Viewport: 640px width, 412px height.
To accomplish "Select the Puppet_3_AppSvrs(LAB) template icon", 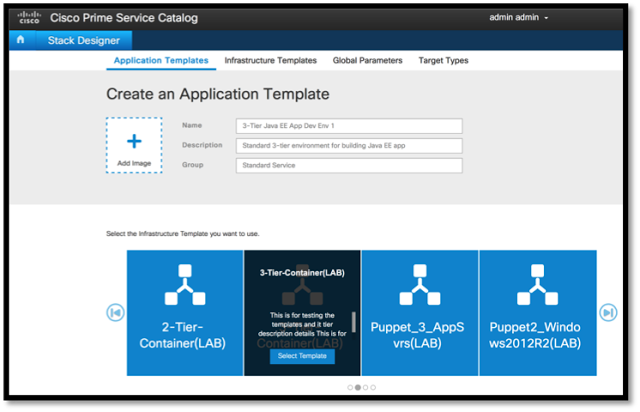I will point(419,287).
